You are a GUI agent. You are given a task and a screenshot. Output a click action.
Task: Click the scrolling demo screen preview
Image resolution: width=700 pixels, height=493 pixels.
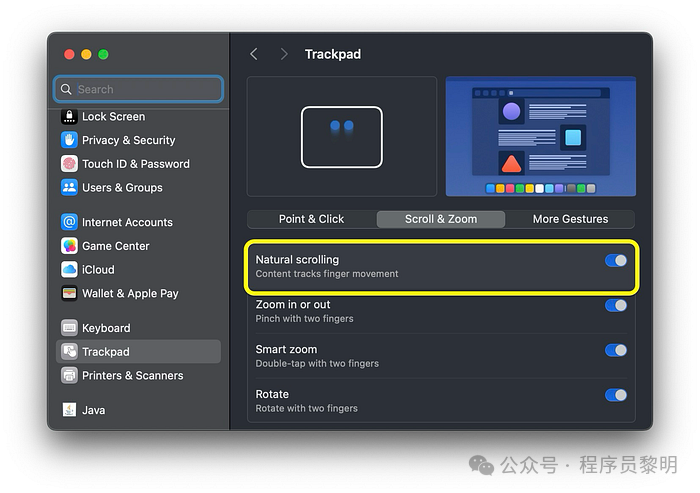541,137
